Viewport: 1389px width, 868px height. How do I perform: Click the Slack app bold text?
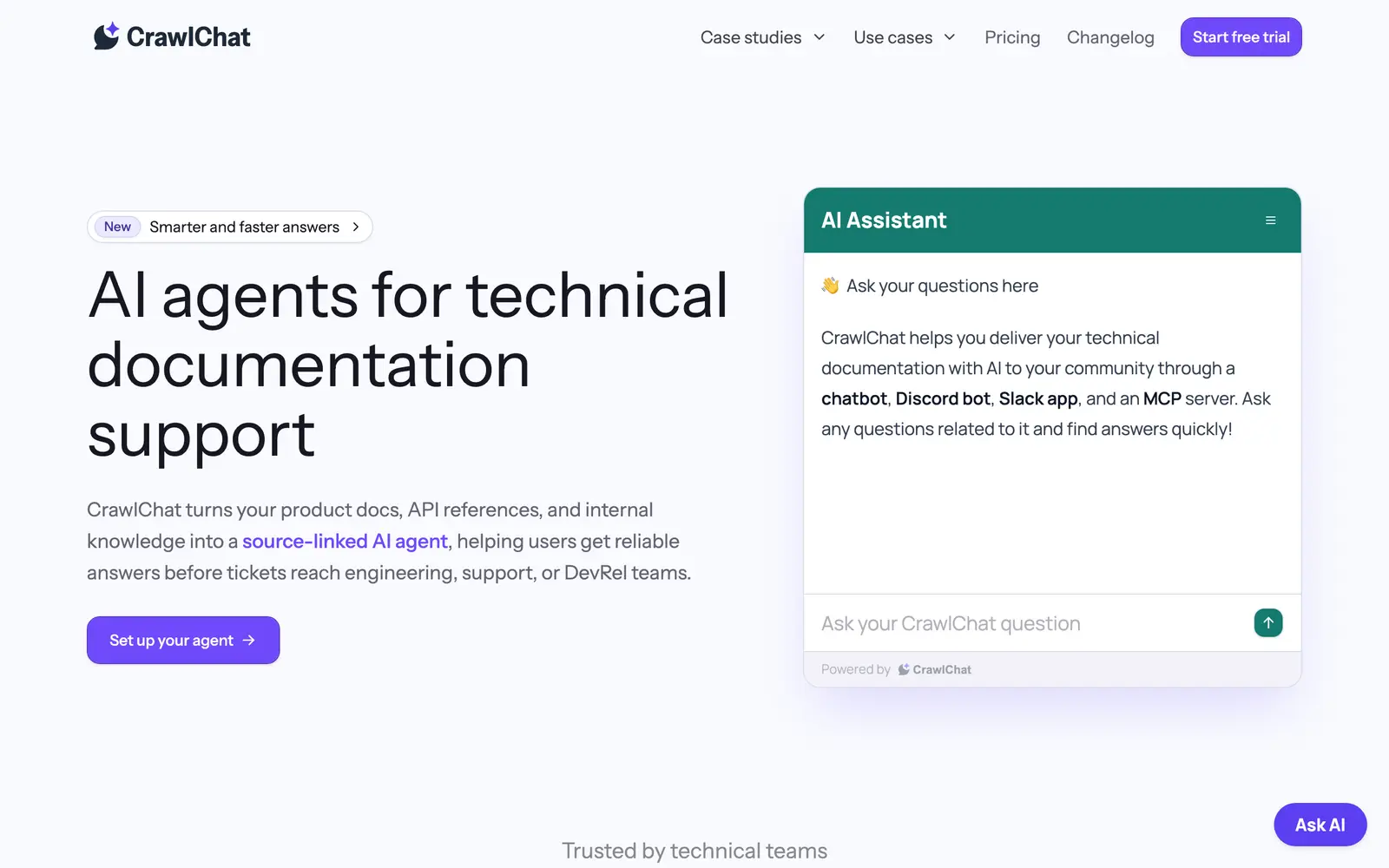[x=1038, y=398]
